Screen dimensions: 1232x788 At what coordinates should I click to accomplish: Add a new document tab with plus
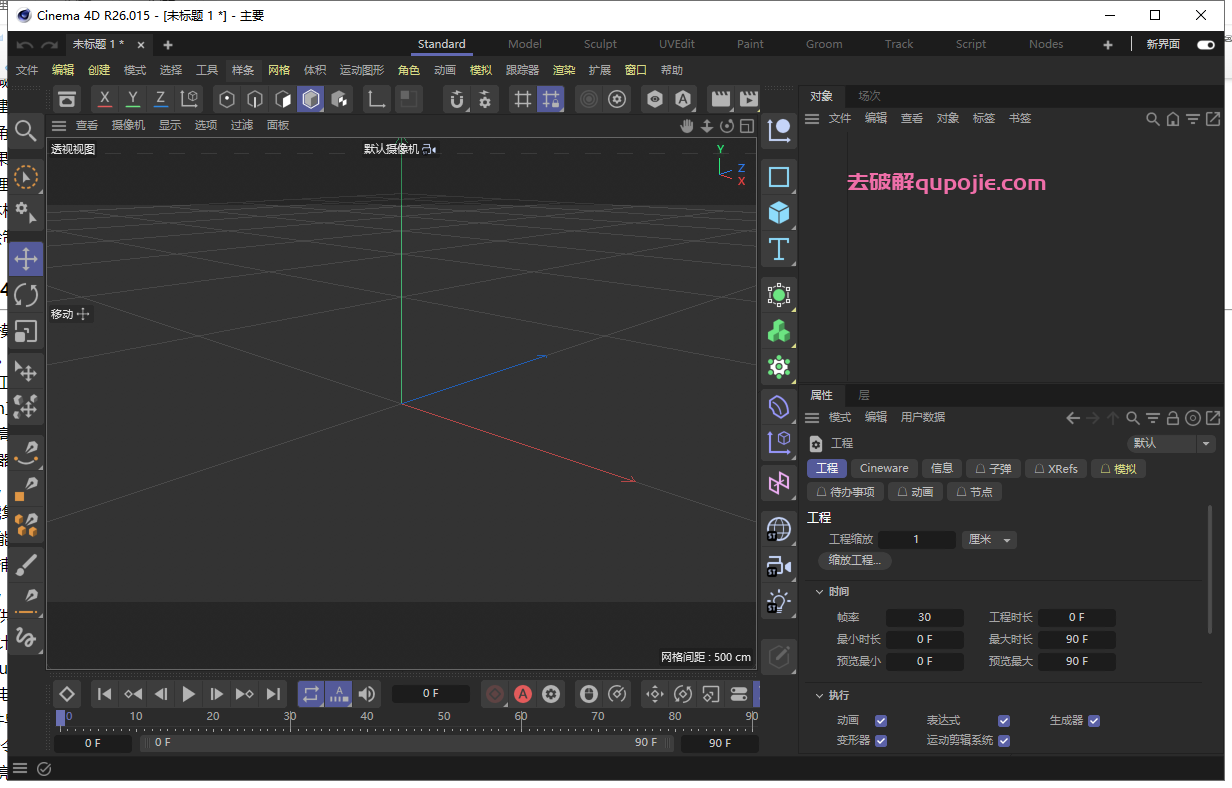tap(168, 45)
